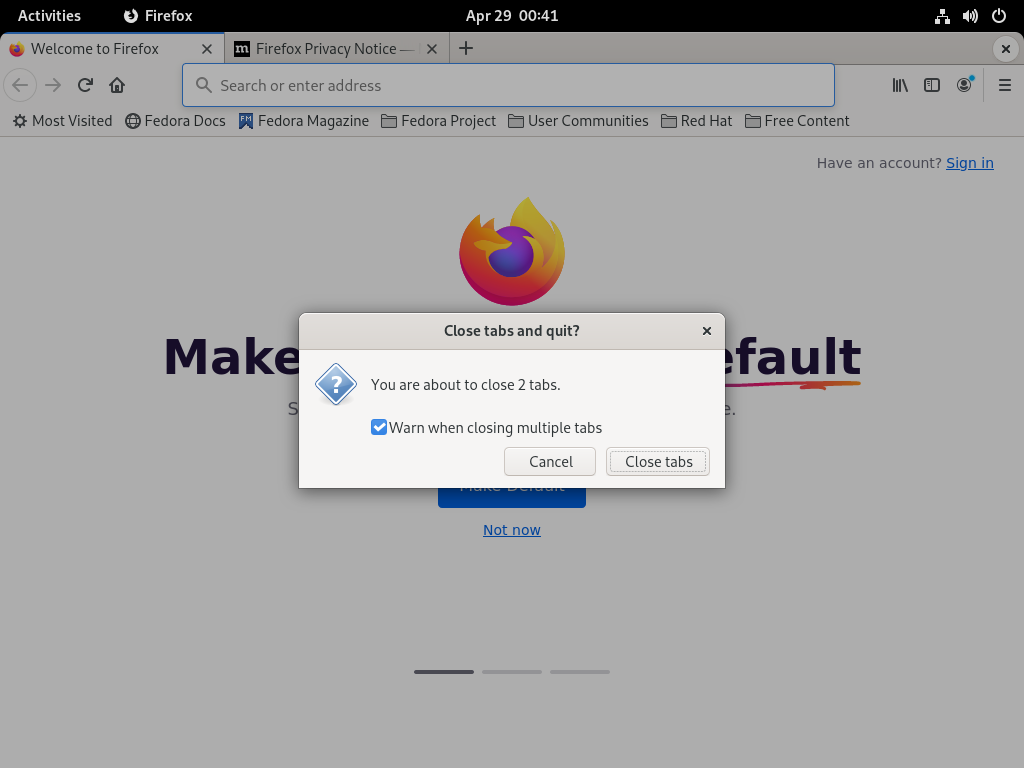Viewport: 1024px width, 768px height.
Task: Uncheck Warn when closing multiple tabs
Action: pos(379,427)
